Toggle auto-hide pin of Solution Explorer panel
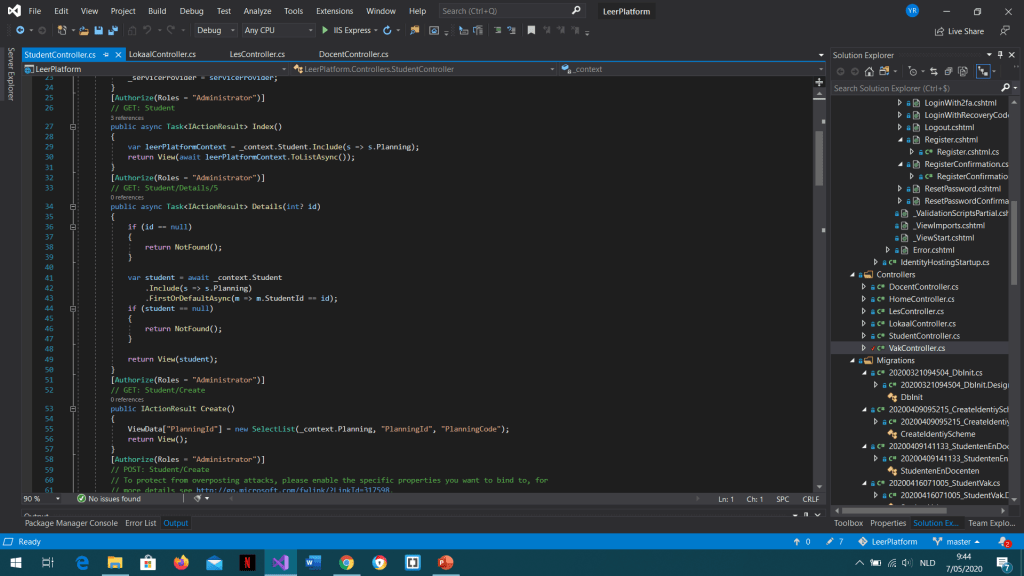 (x=1001, y=55)
